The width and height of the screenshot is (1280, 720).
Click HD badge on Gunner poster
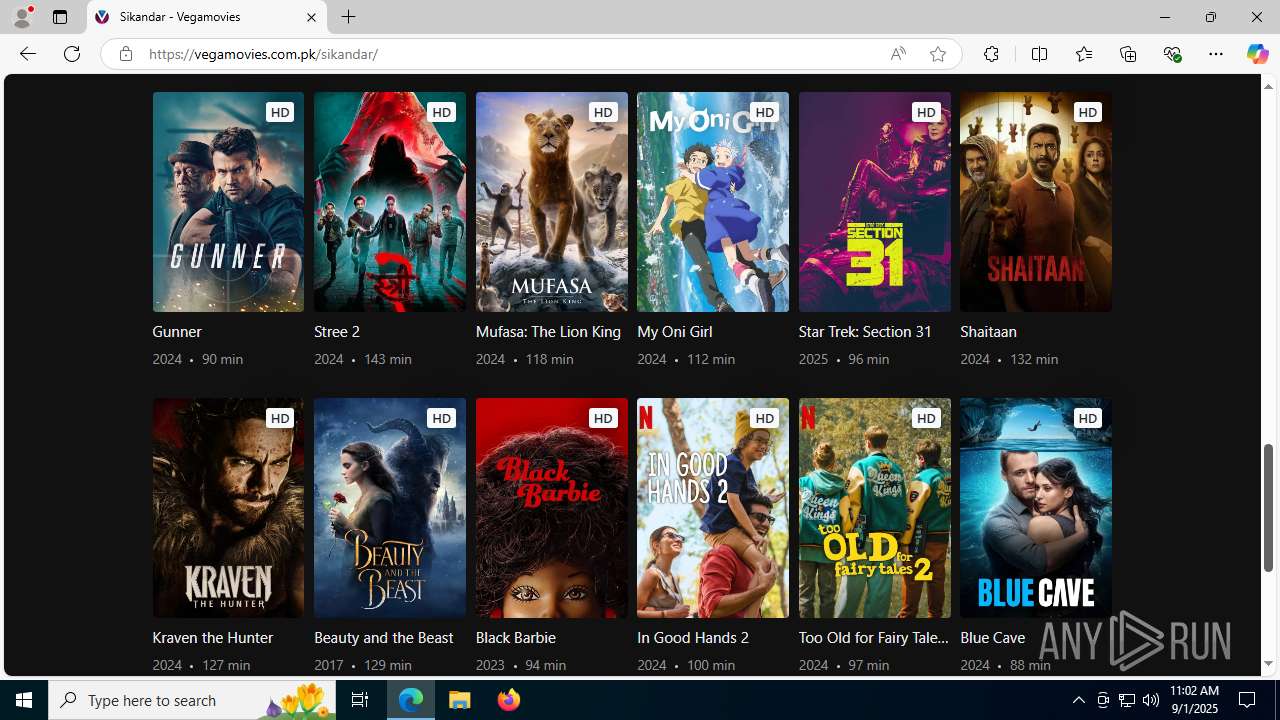280,112
